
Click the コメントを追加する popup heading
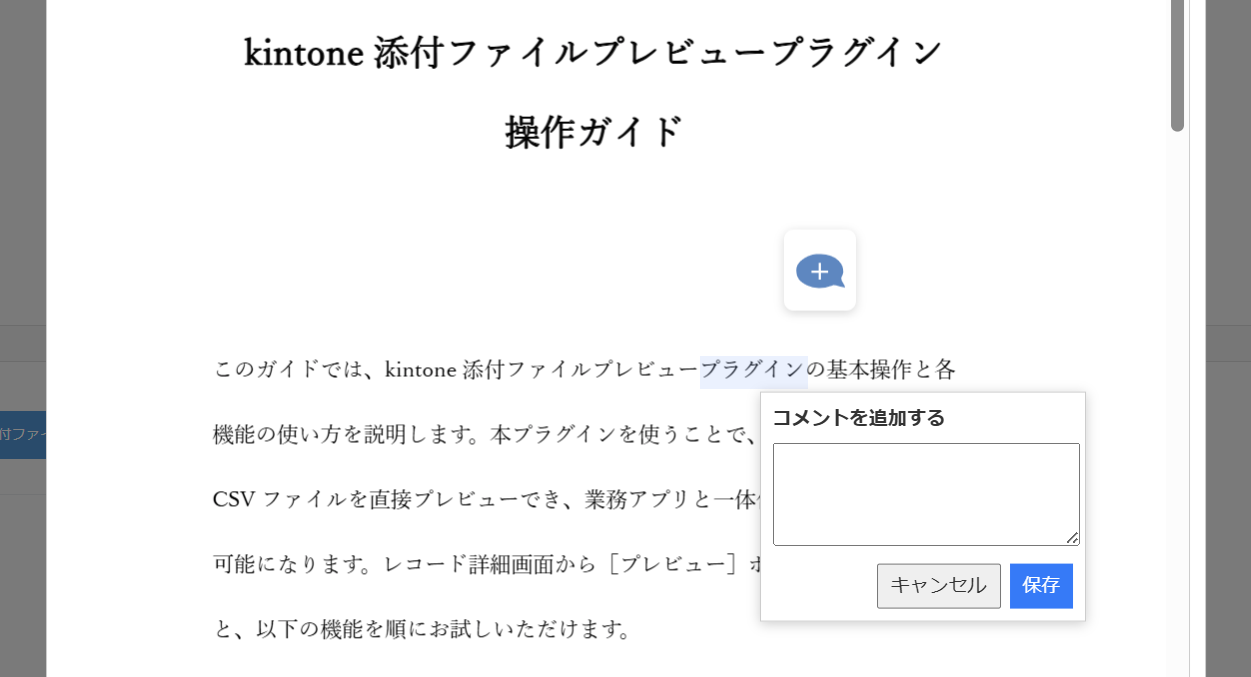pos(858,418)
